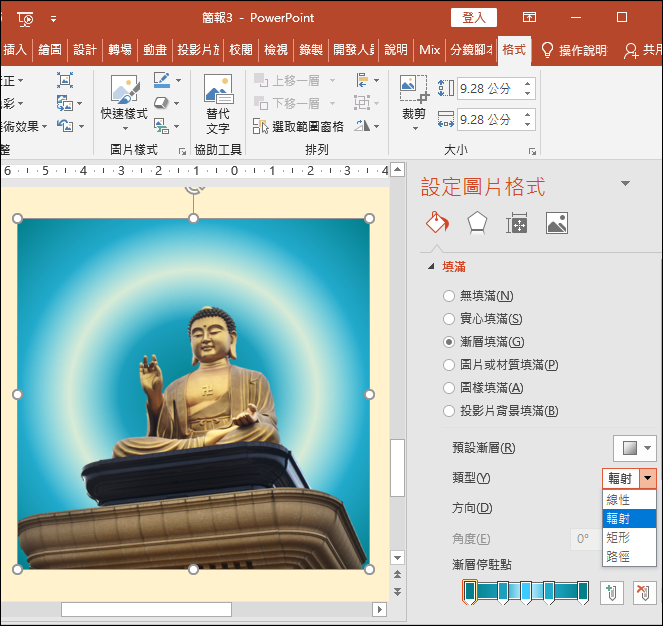Screen dimensions: 663x626
Task: Start slideshow from beginning icon in title bar
Action: (x=26, y=19)
